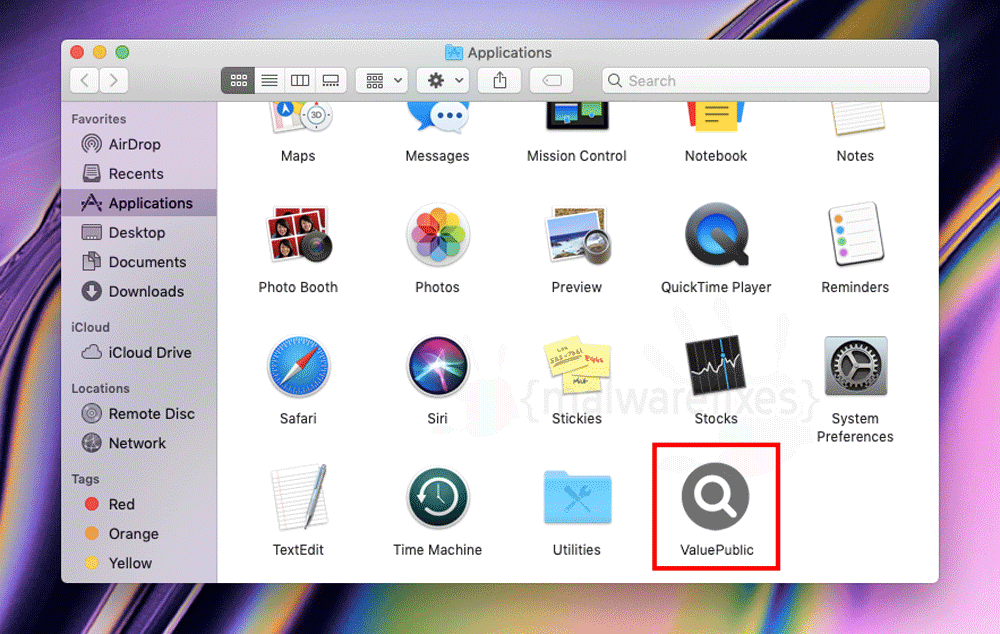Open the Action gear menu
The image size is (1000, 634).
(x=443, y=80)
